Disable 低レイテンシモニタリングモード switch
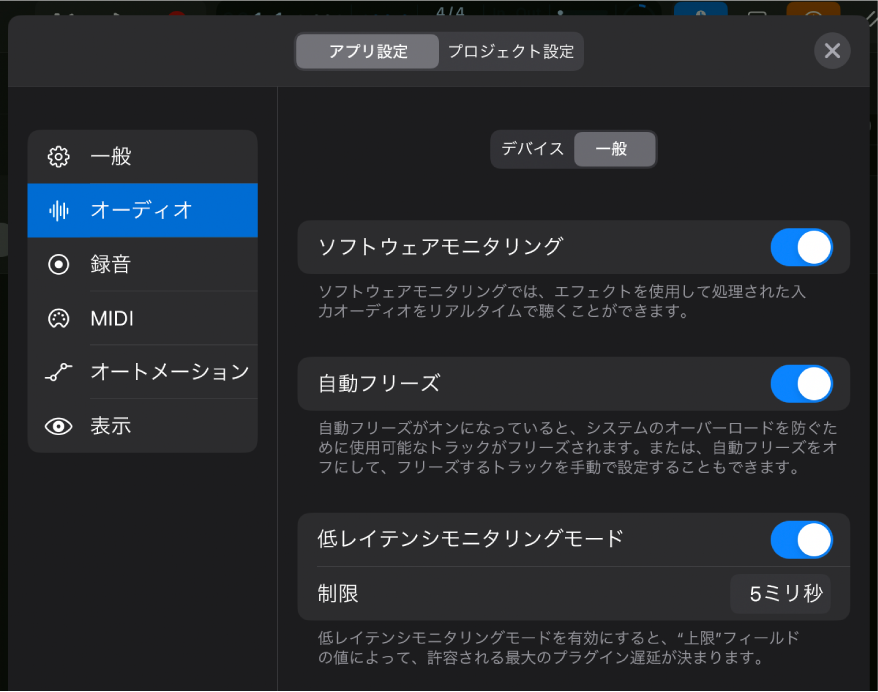The width and height of the screenshot is (878, 692). [801, 540]
